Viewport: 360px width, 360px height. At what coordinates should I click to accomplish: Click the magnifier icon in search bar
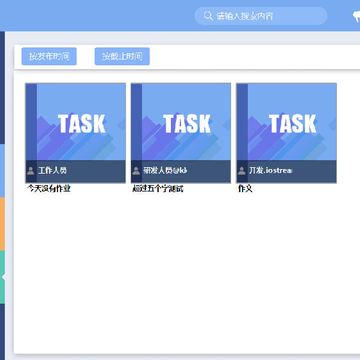pyautogui.click(x=208, y=16)
